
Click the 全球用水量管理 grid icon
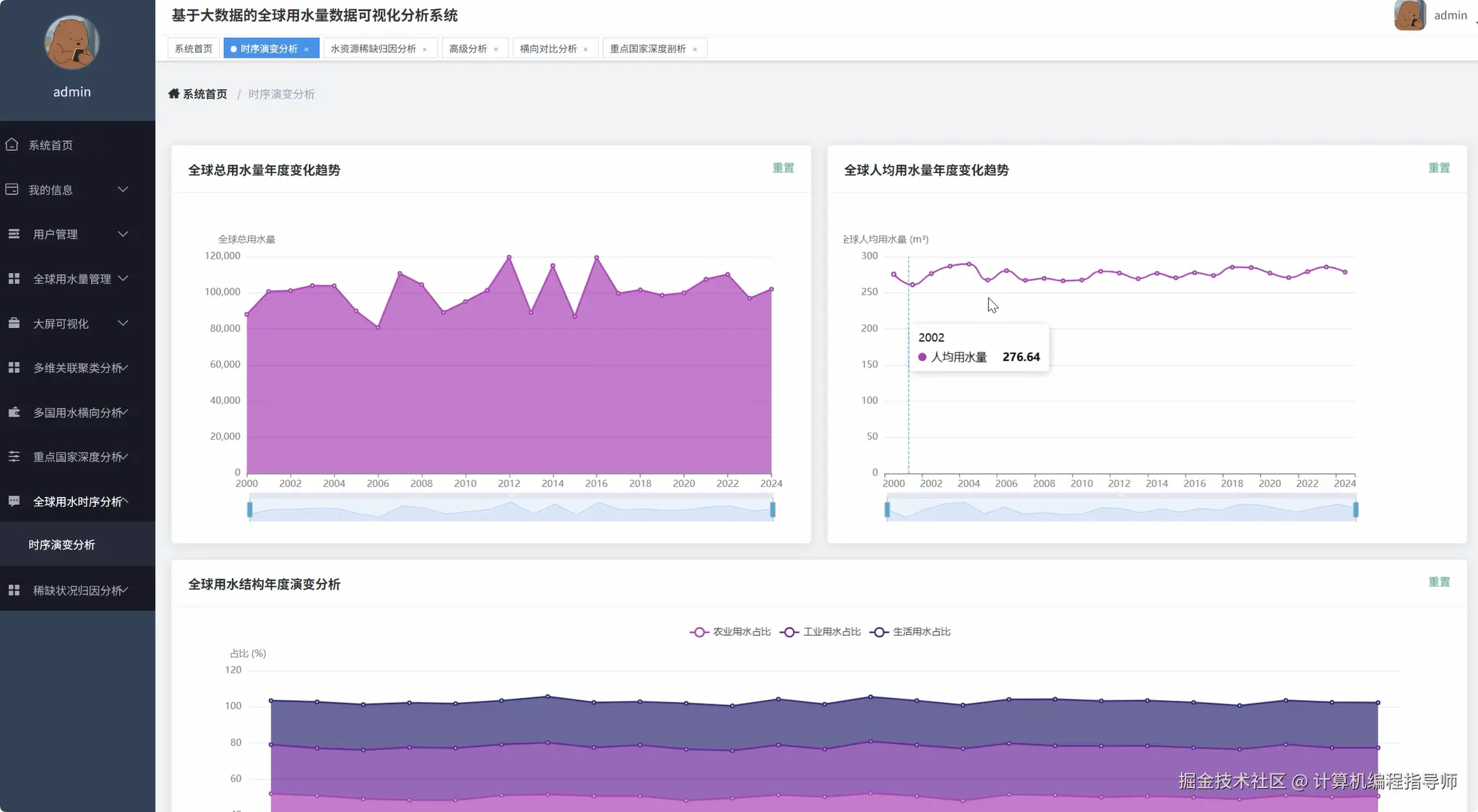[14, 279]
